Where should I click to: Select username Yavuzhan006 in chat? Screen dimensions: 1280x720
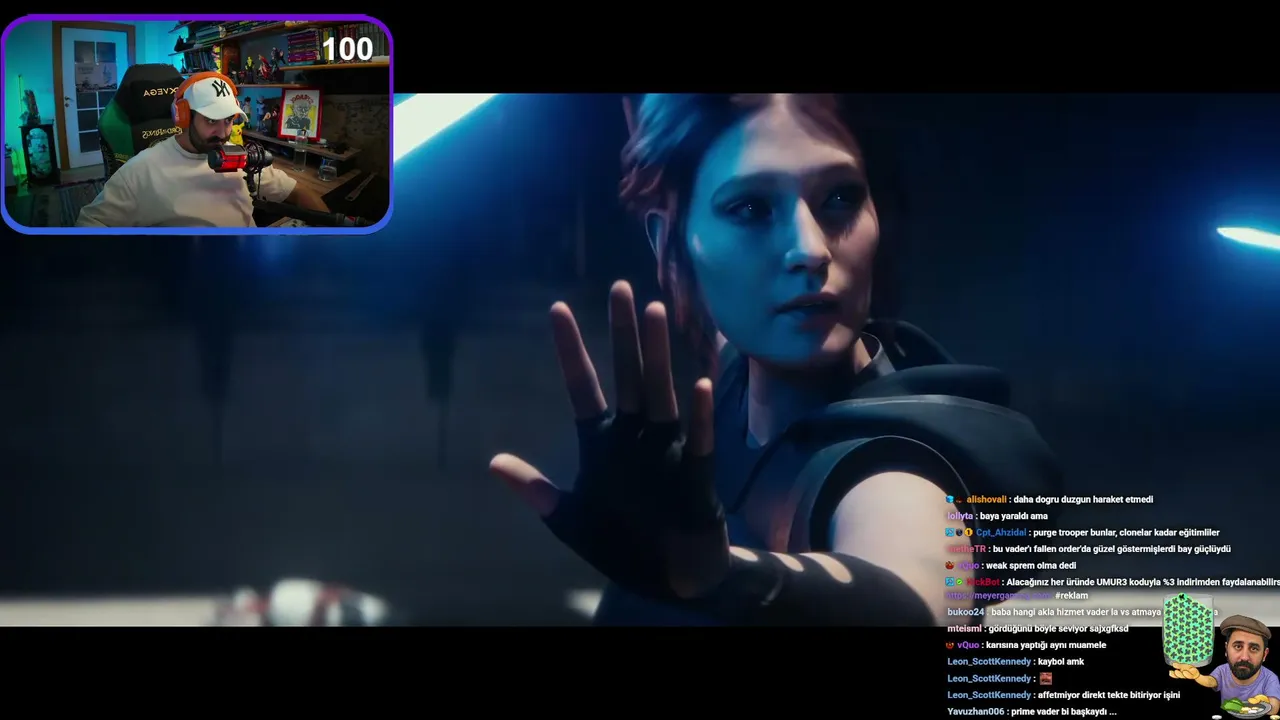point(975,712)
